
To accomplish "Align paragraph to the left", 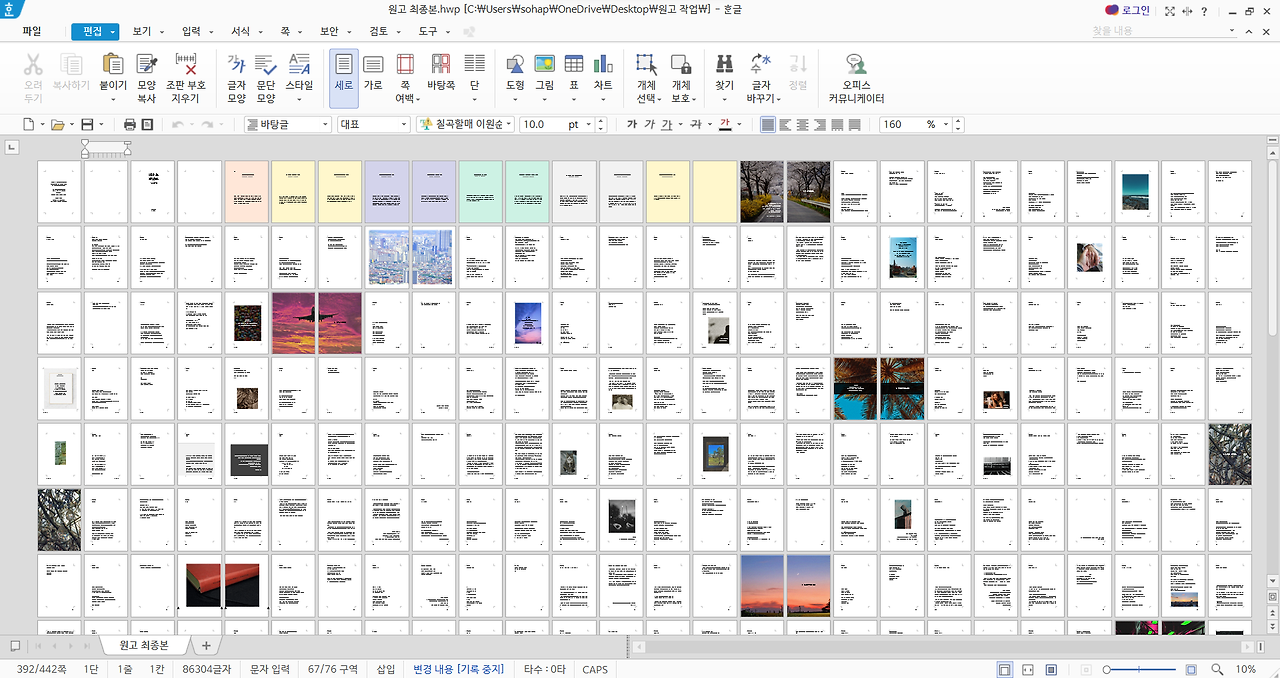I will (x=785, y=125).
